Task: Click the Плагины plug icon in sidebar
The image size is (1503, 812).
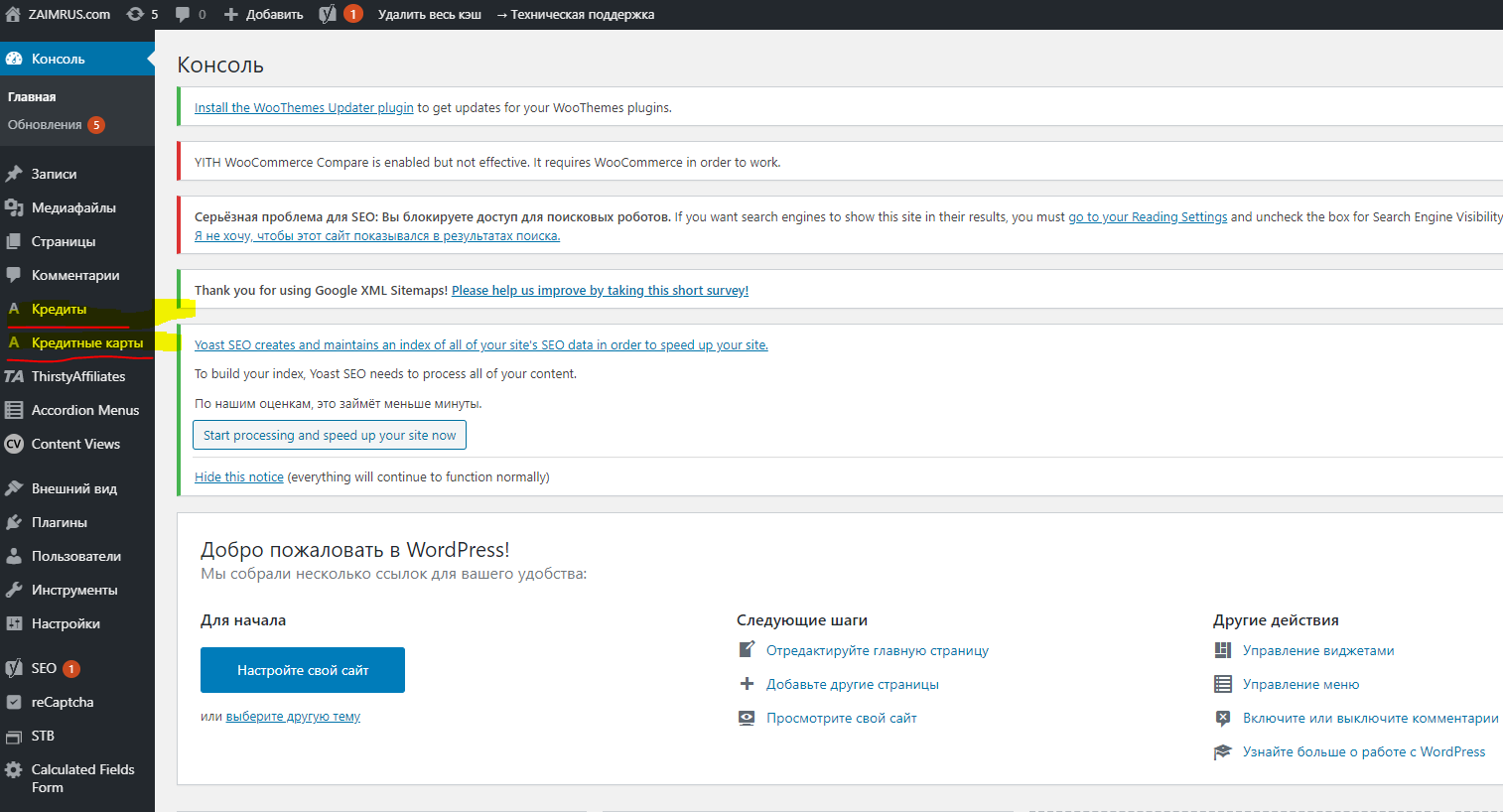Action: coord(14,522)
